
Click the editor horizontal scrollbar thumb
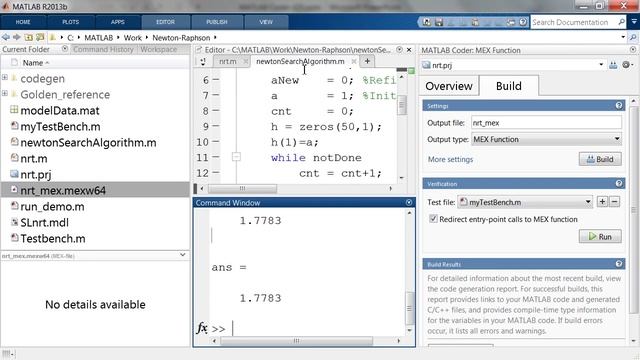point(242,189)
